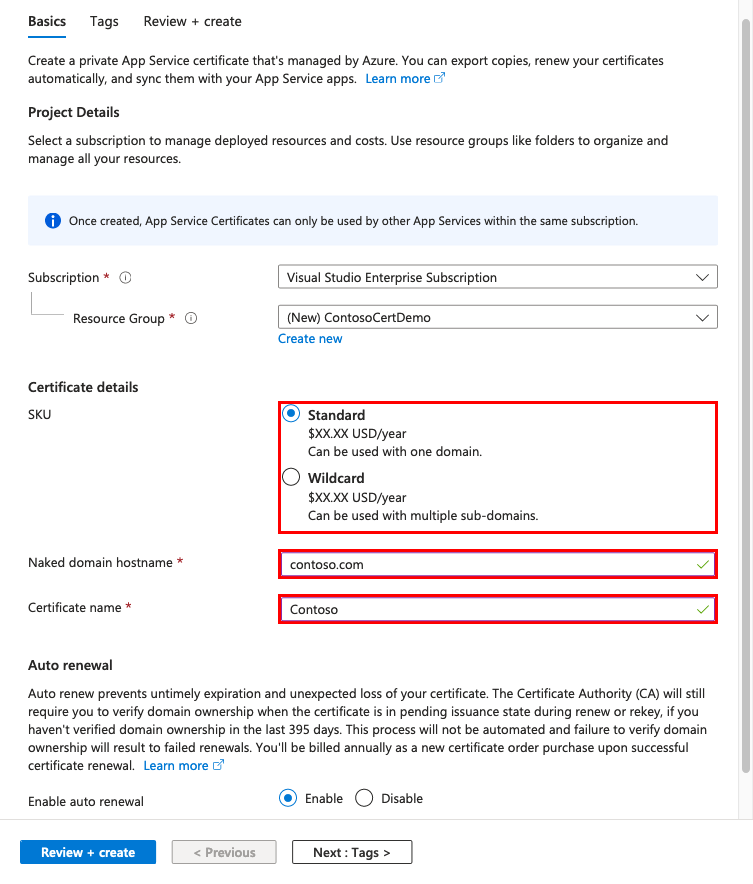Click the info icon beside Resource Group

[x=190, y=318]
